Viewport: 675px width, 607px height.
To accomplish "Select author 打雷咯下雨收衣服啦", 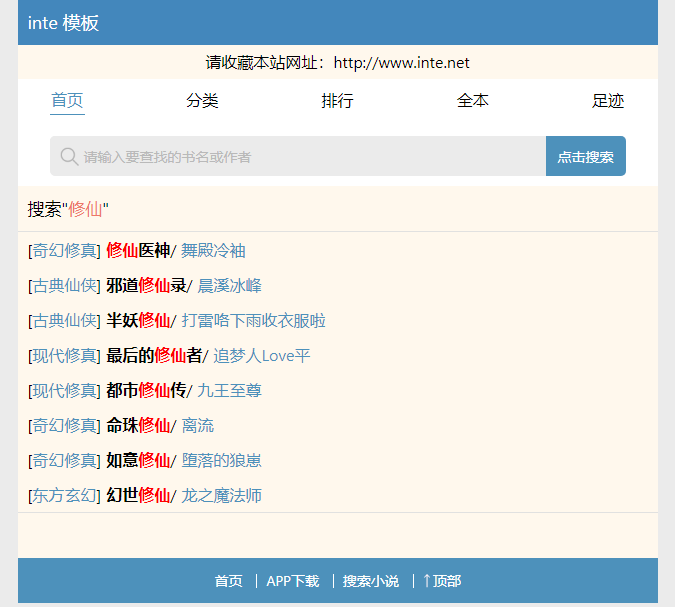I will tap(253, 321).
